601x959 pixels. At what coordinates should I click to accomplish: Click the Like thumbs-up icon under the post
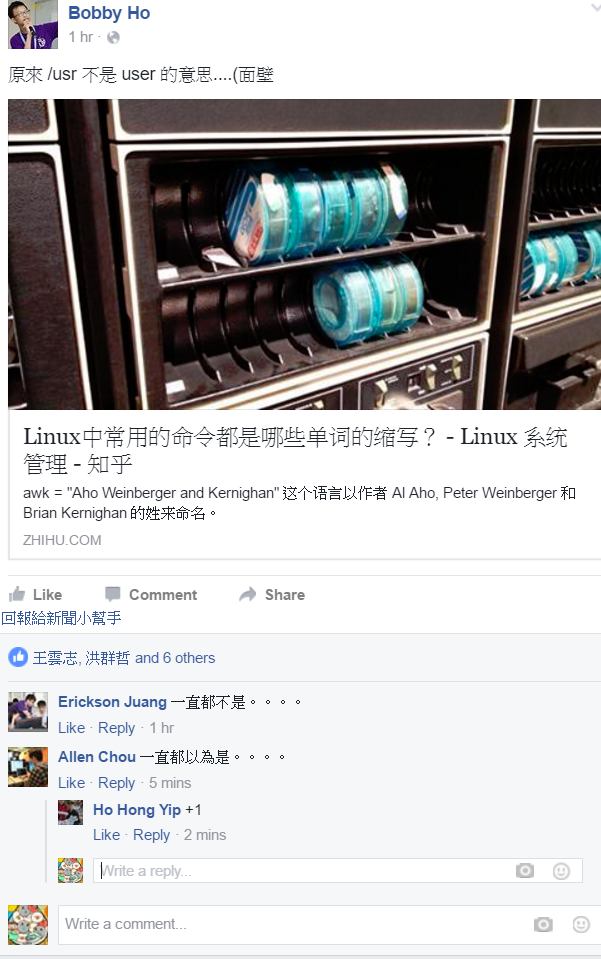[17, 594]
